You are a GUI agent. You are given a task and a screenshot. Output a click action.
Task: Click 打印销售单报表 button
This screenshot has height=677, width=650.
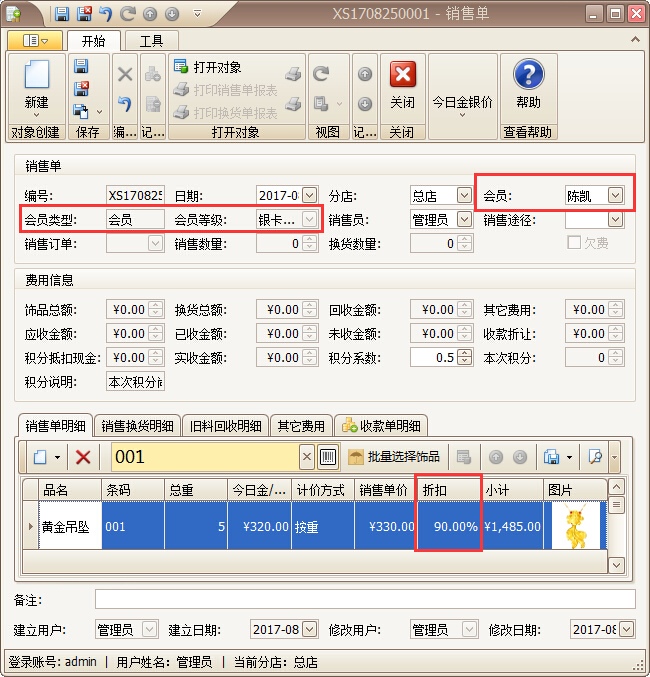coord(225,90)
